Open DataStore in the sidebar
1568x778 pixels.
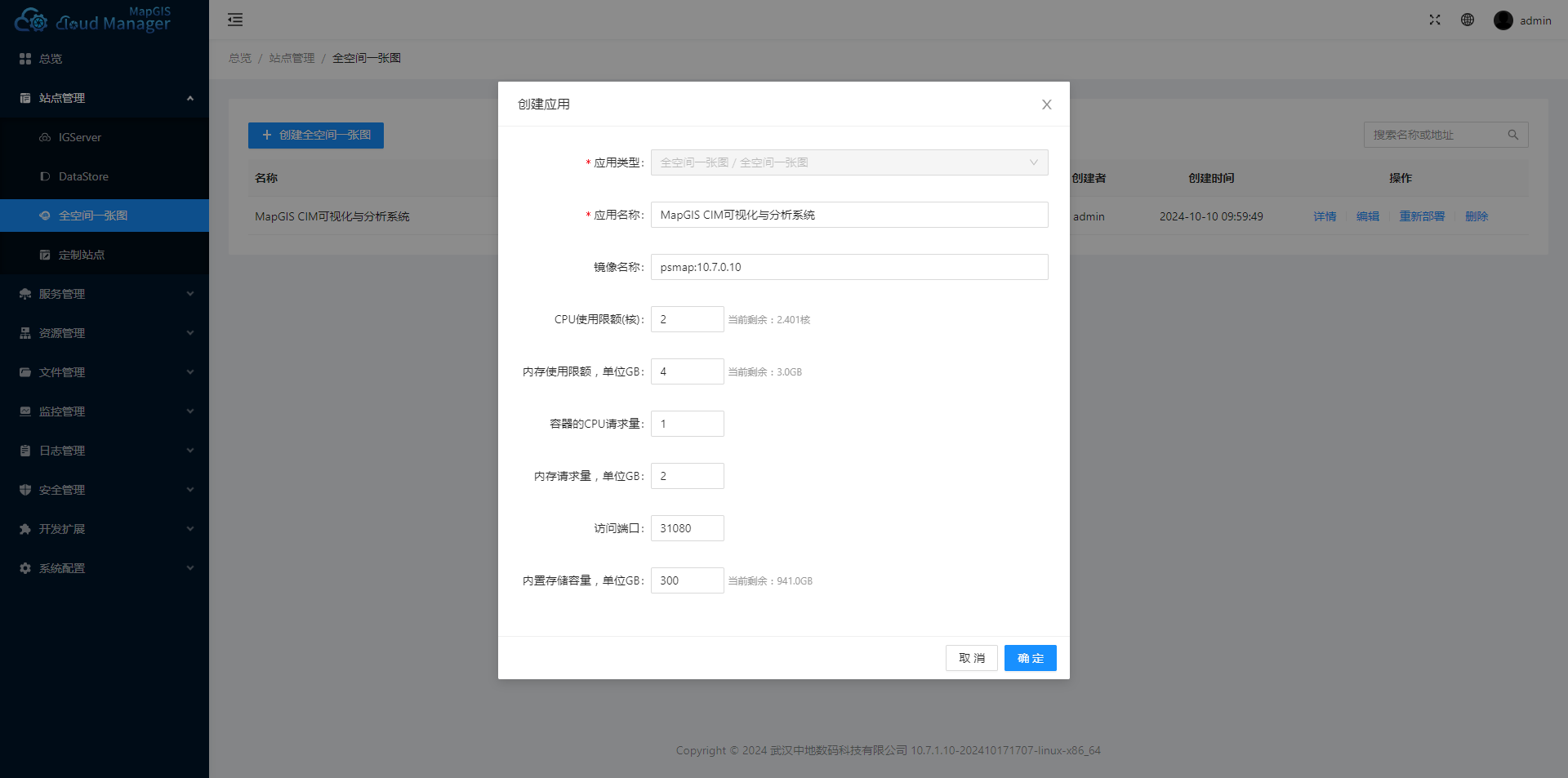[105, 176]
